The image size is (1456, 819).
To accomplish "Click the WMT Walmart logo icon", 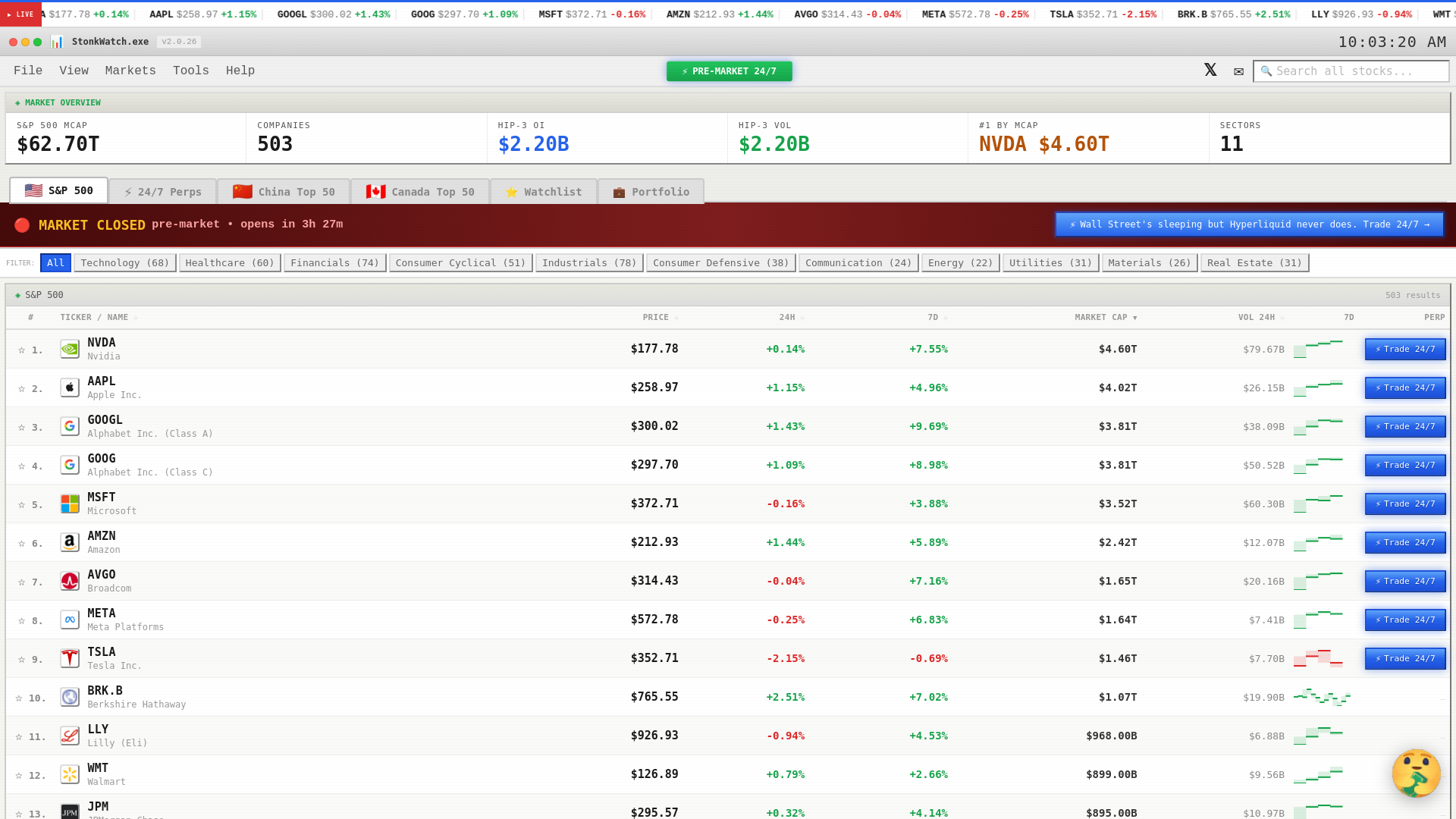I will (x=70, y=774).
